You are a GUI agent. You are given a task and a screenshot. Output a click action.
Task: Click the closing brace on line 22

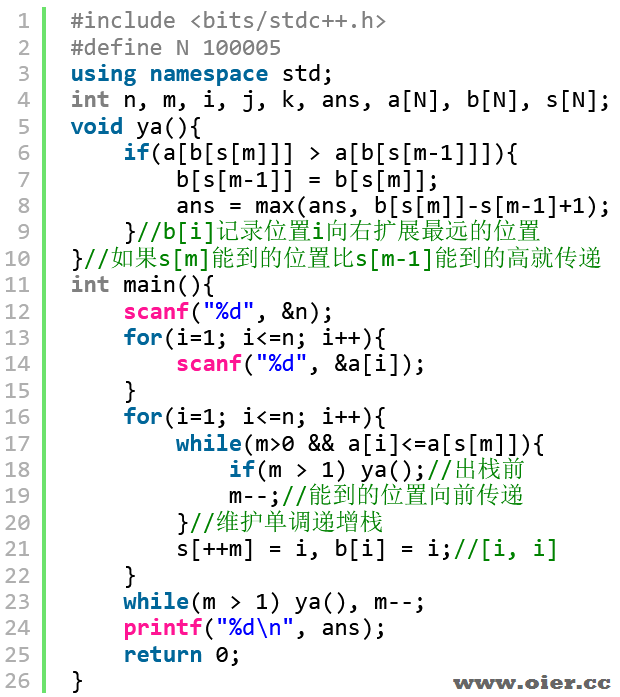coord(130,576)
